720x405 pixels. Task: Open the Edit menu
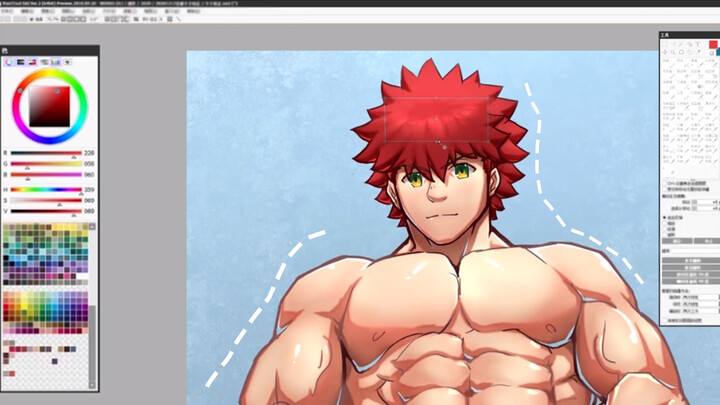point(27,11)
